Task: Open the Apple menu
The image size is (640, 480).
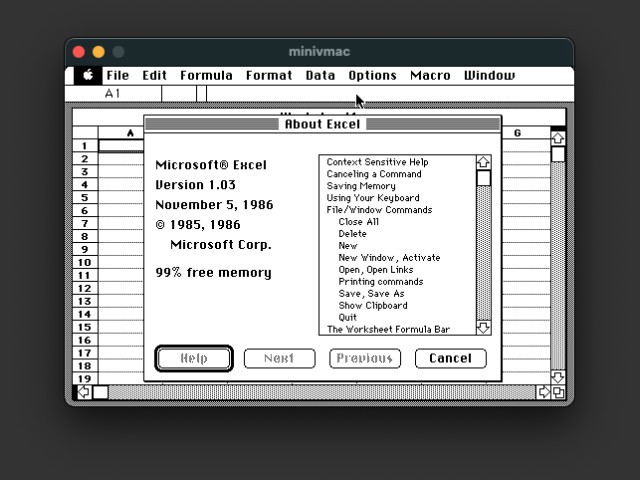Action: [88, 76]
